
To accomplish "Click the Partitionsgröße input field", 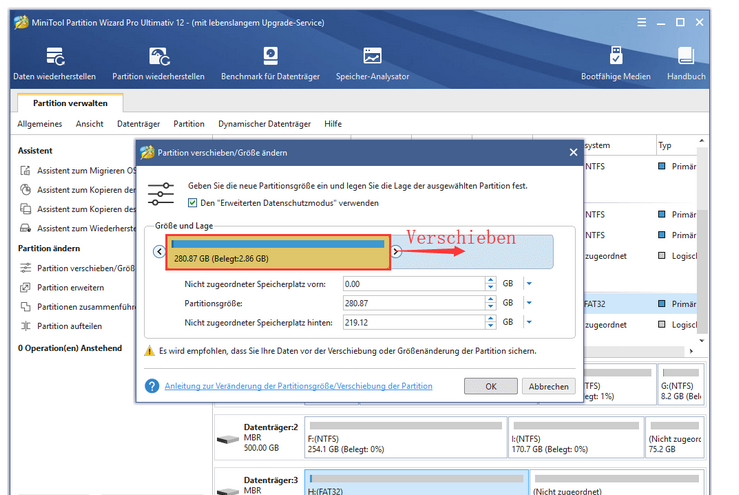I will [414, 303].
